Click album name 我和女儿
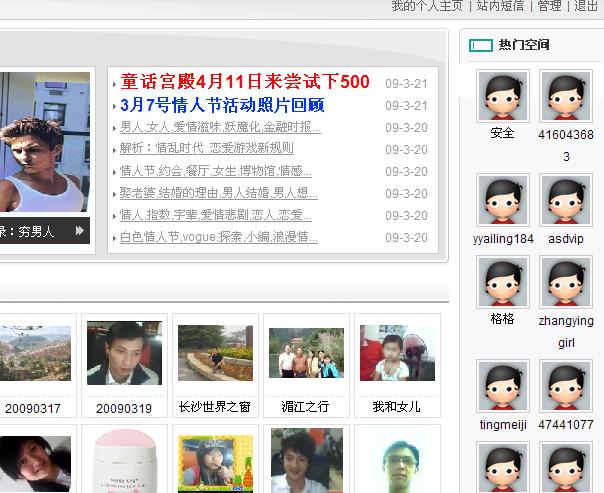 (396, 407)
